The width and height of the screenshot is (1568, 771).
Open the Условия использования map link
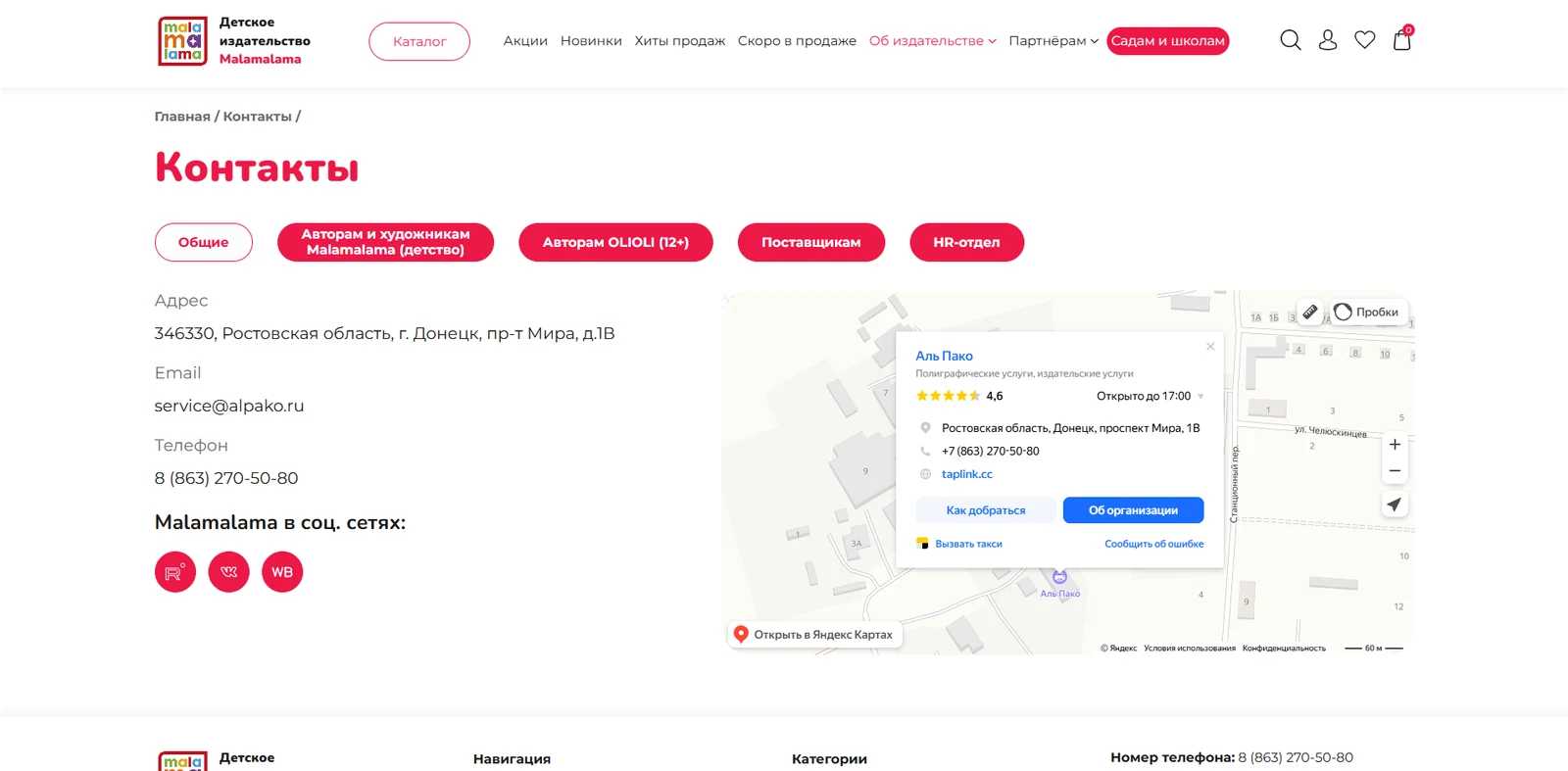(1190, 648)
